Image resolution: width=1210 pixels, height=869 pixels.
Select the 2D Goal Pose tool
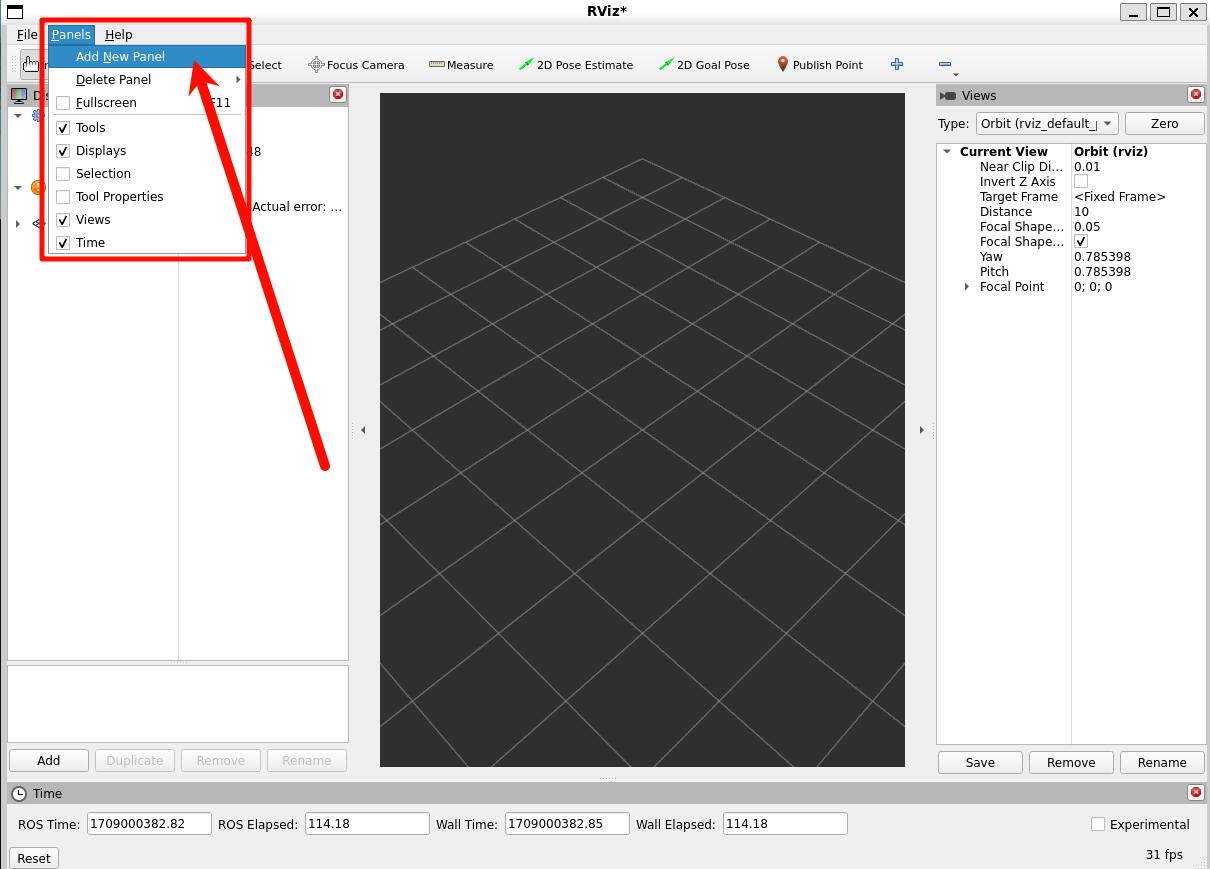click(704, 65)
